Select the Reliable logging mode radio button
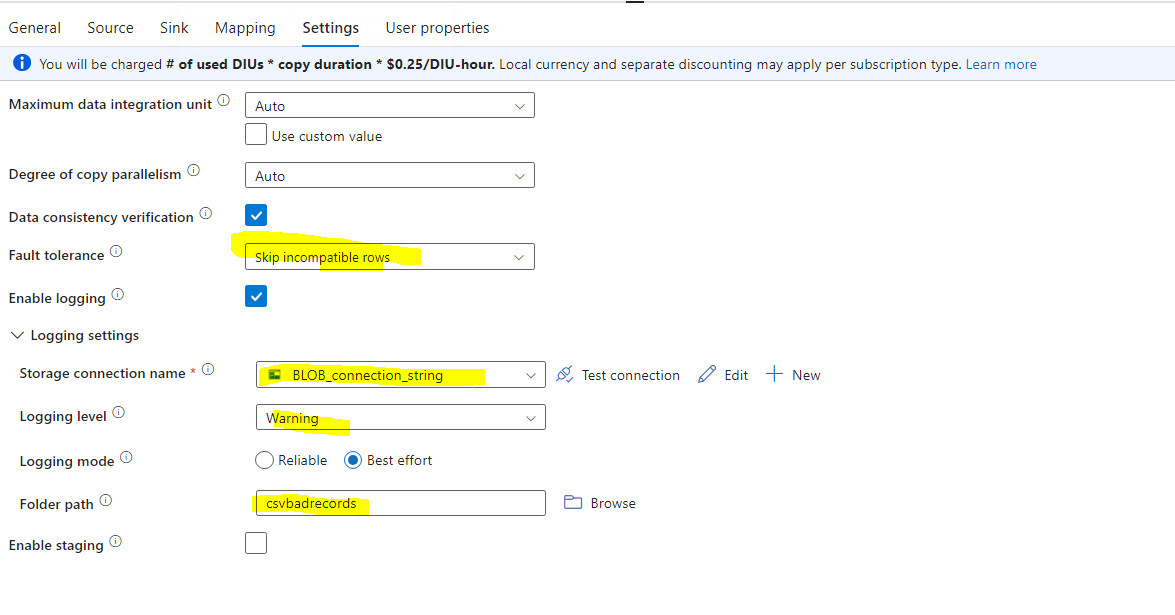This screenshot has height=615, width=1175. [x=265, y=460]
